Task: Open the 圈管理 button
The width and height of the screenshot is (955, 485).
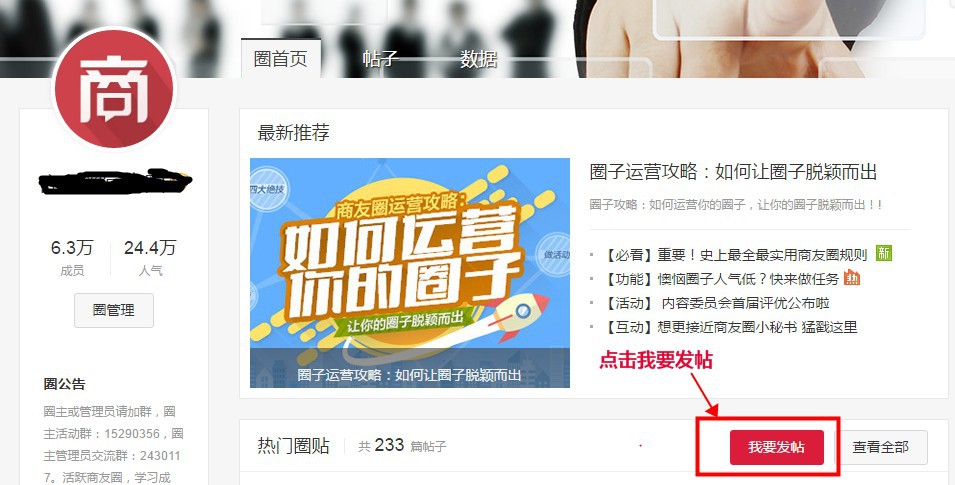Action: pyautogui.click(x=114, y=310)
